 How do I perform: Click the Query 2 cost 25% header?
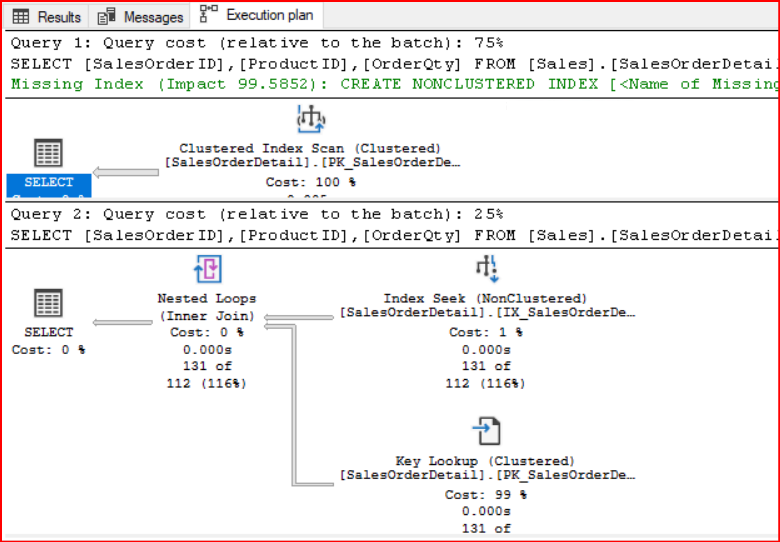[x=256, y=214]
